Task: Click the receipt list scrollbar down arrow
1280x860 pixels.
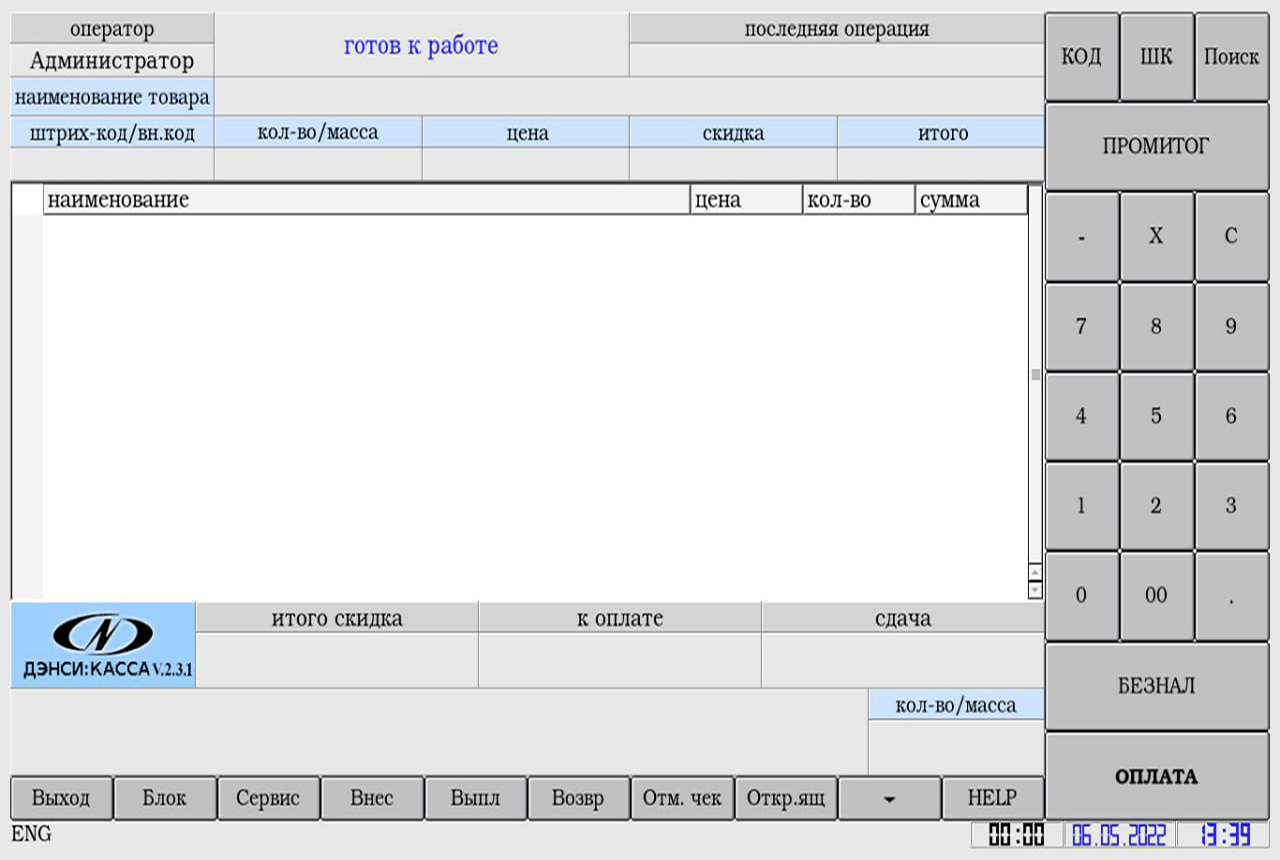Action: (1035, 590)
